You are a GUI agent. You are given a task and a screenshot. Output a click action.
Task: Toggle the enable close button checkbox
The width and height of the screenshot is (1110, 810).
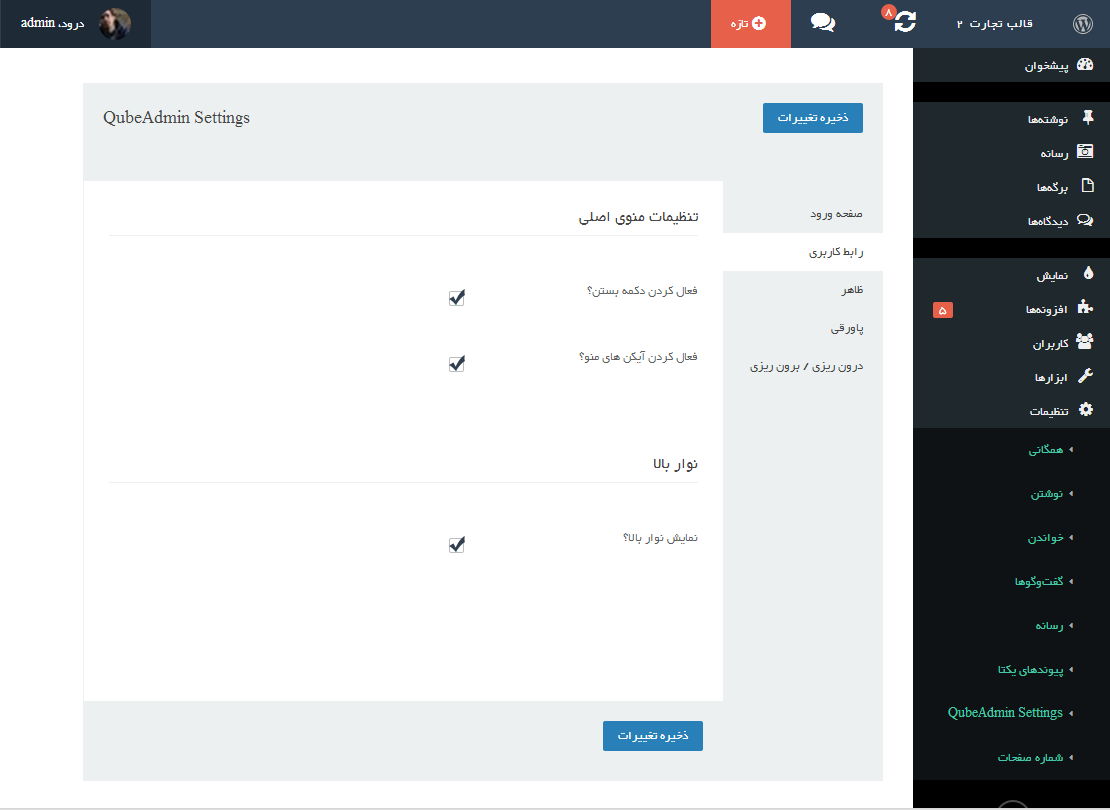457,298
